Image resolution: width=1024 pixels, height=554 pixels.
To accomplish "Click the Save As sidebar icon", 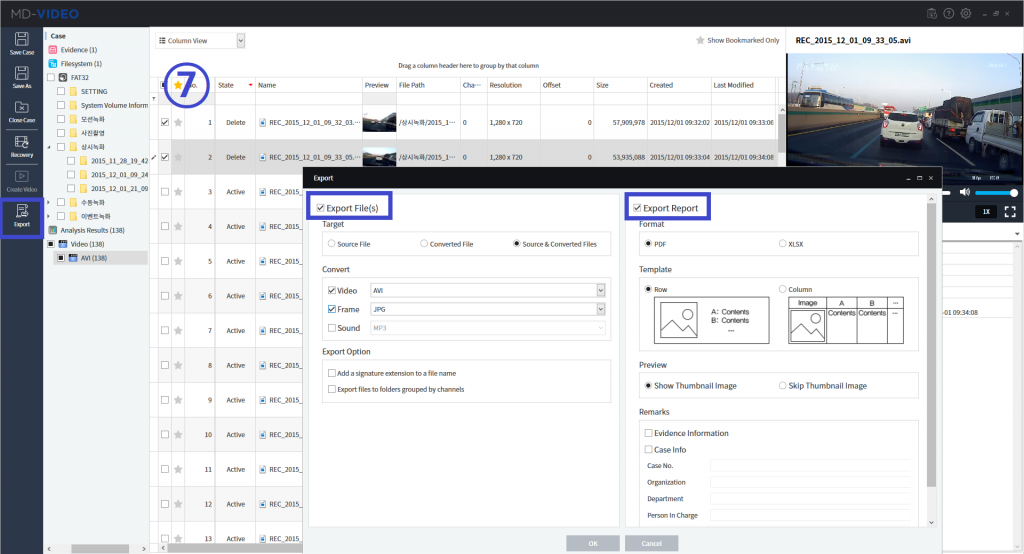I will click(x=22, y=76).
